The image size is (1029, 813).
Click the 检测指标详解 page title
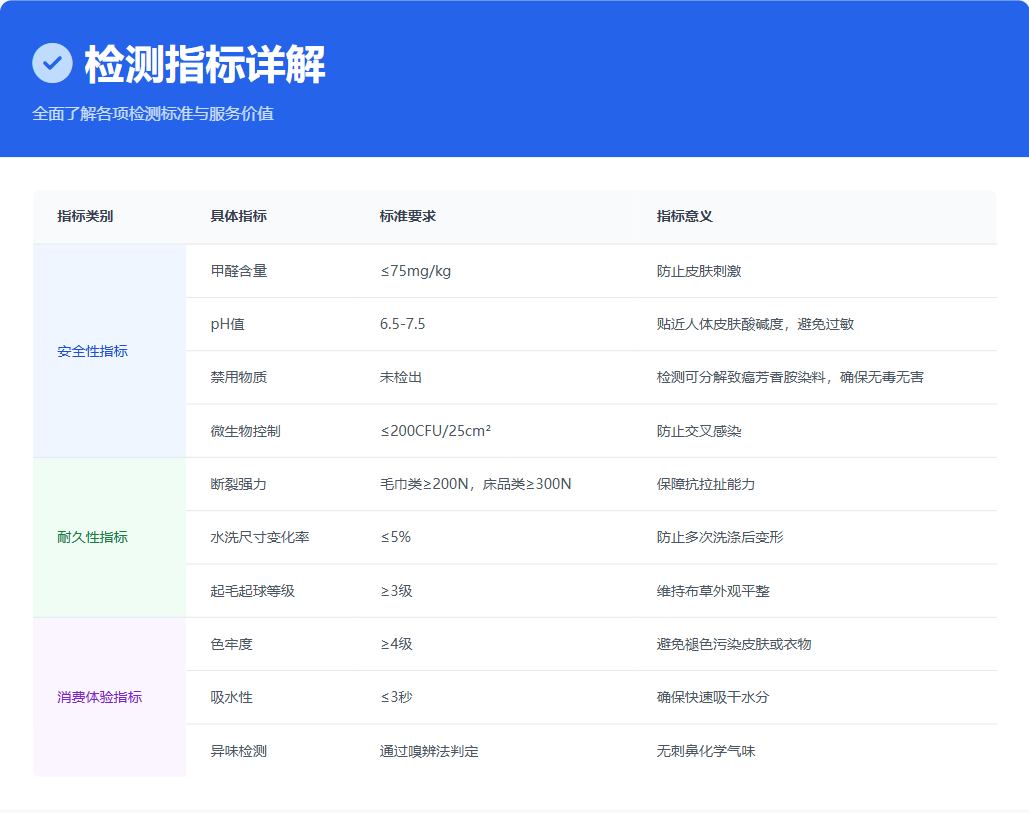(205, 65)
